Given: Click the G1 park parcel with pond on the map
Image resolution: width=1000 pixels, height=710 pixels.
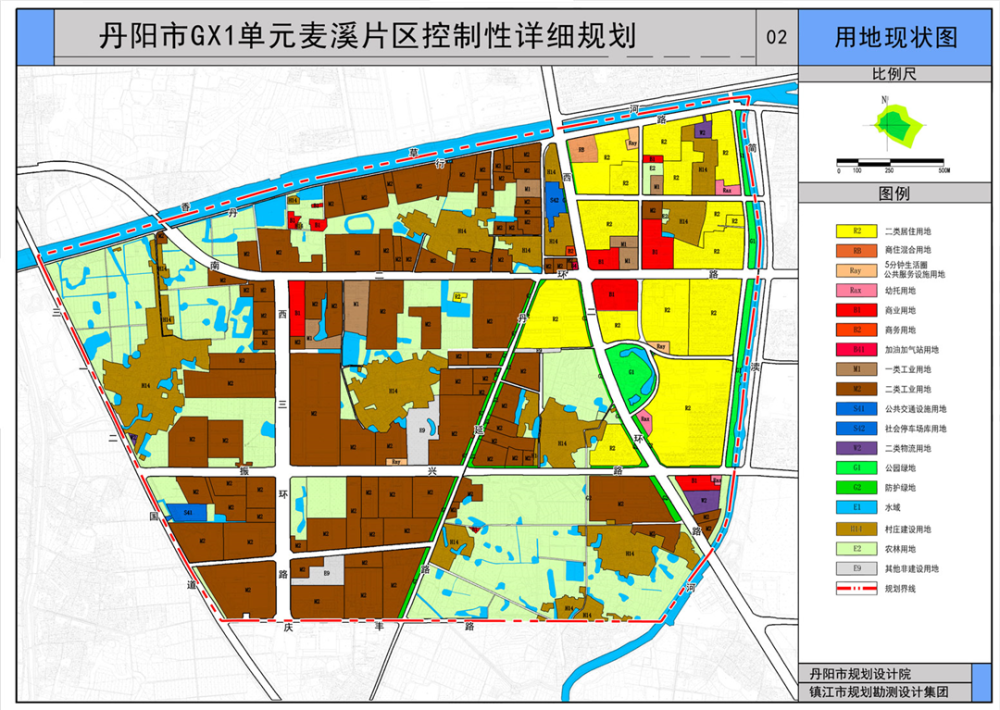Looking at the screenshot, I should [x=630, y=374].
